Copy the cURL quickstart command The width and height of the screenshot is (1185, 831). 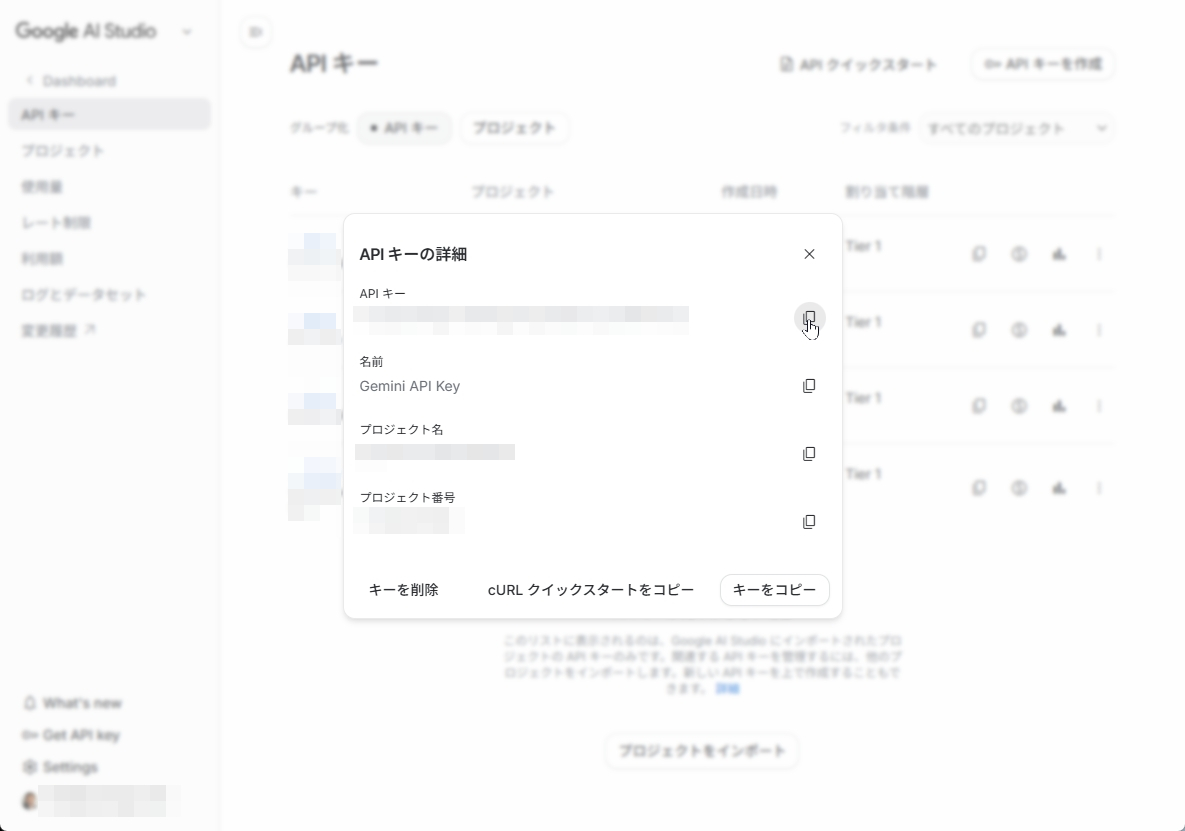pos(590,590)
